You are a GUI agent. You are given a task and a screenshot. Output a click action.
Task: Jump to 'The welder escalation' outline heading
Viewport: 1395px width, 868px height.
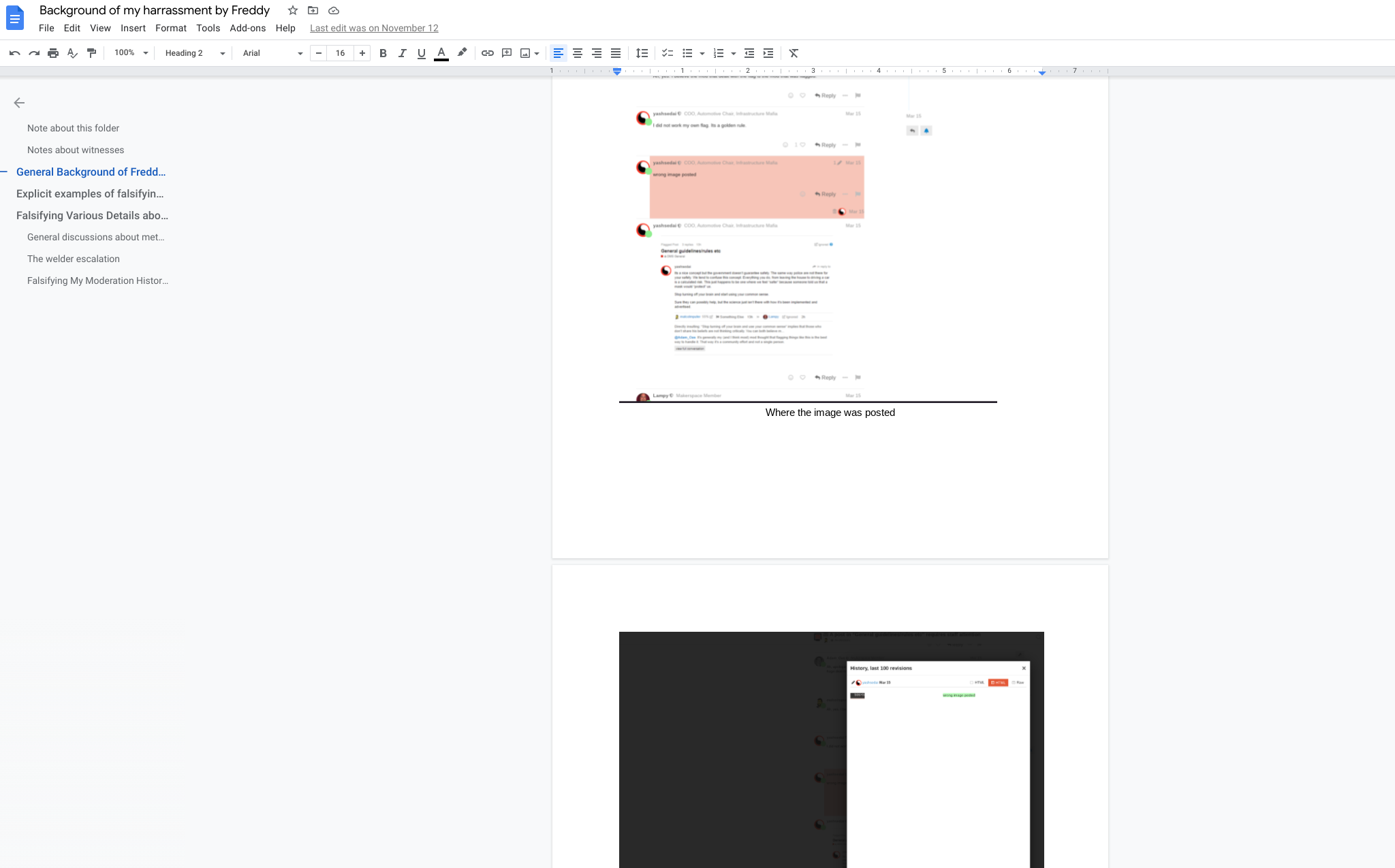(x=74, y=259)
